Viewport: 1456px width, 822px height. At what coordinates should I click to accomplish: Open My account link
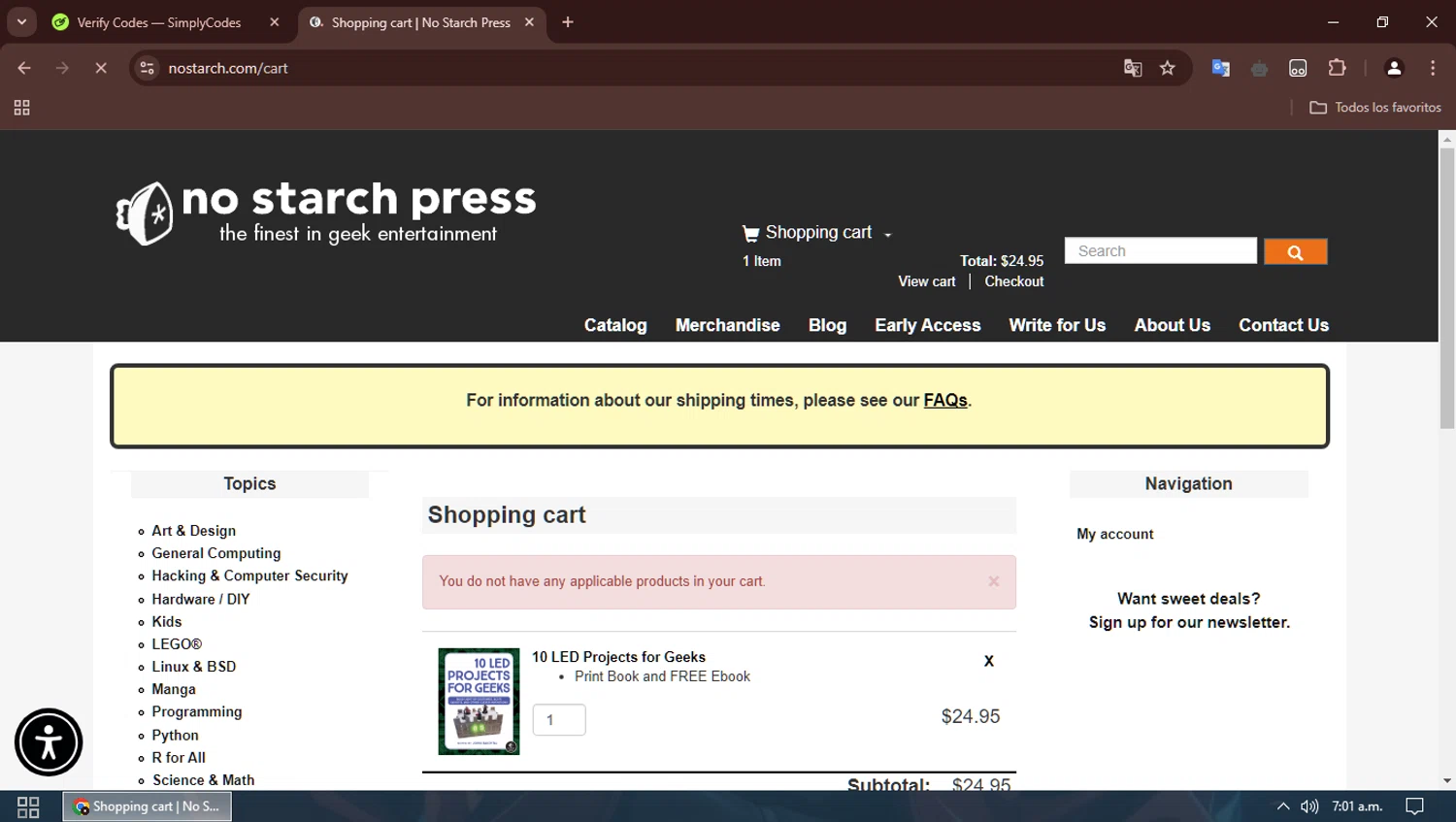[1115, 534]
